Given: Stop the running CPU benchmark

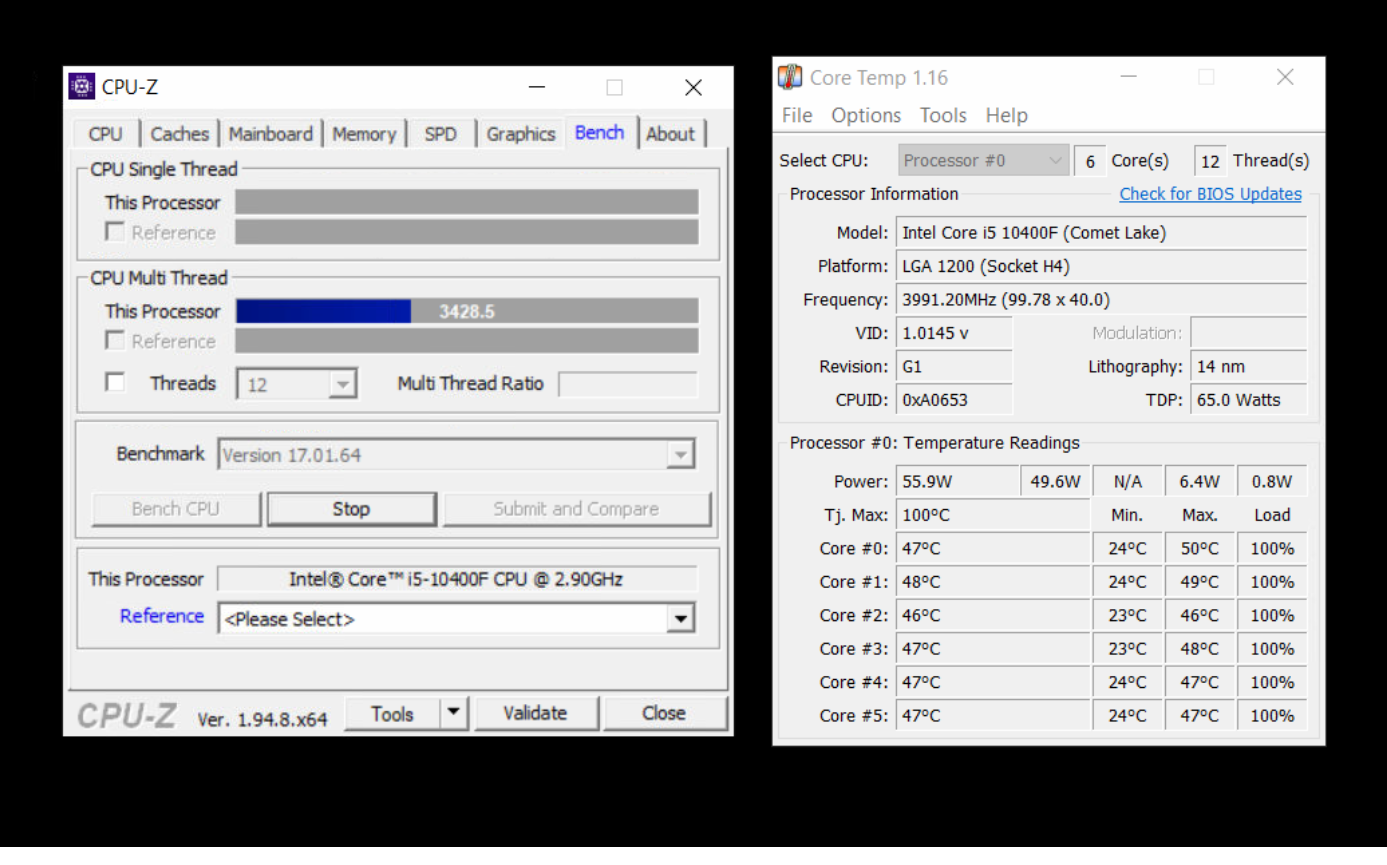Looking at the screenshot, I should 351,509.
